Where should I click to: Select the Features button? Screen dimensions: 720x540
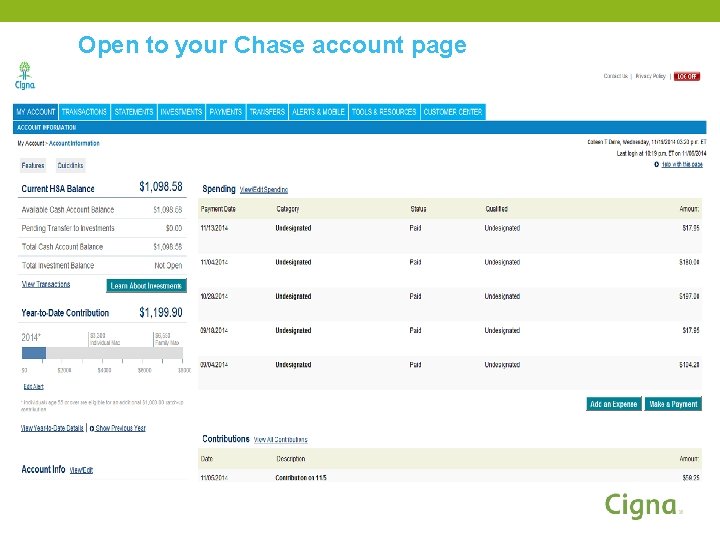point(33,165)
